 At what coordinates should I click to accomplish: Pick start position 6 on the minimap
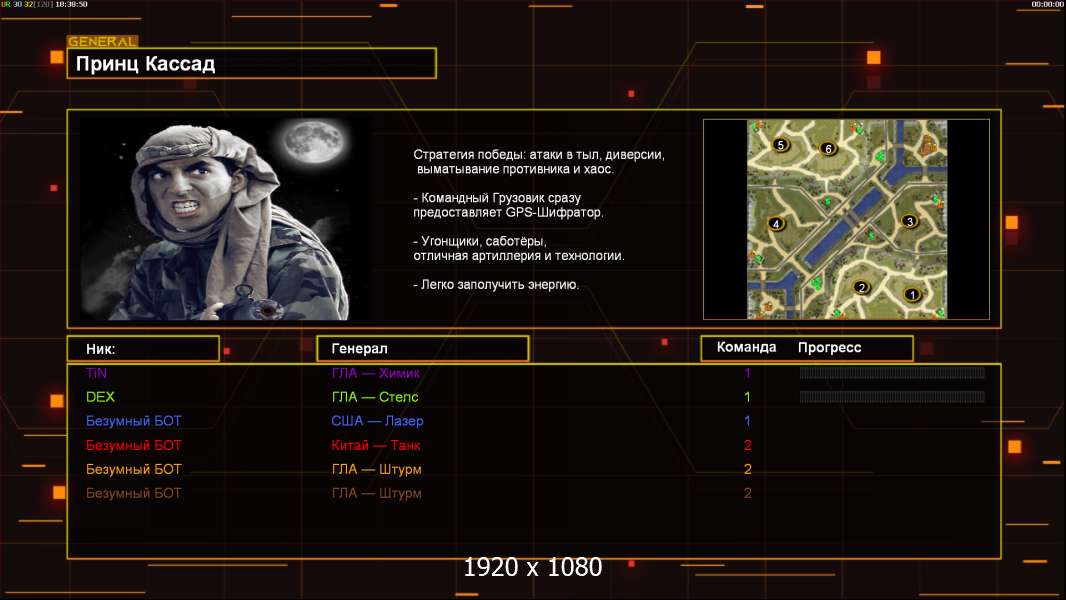tap(827, 149)
